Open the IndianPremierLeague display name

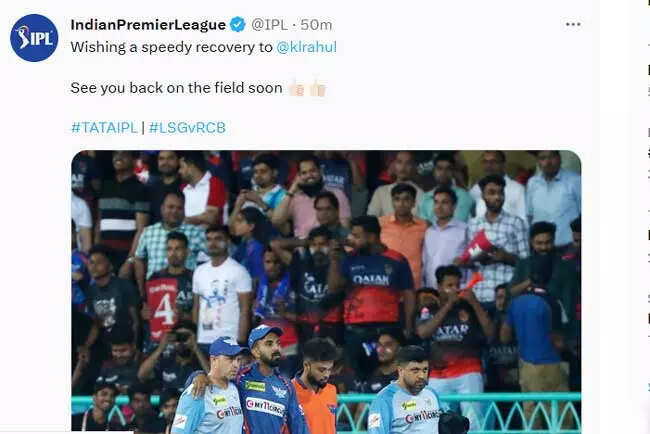(148, 25)
